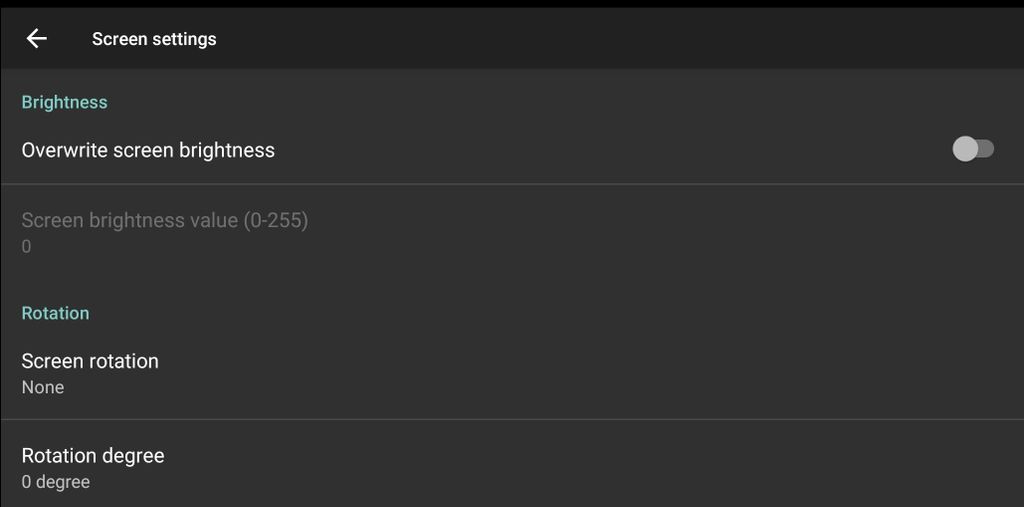Go back using the arrow icon

[37, 39]
